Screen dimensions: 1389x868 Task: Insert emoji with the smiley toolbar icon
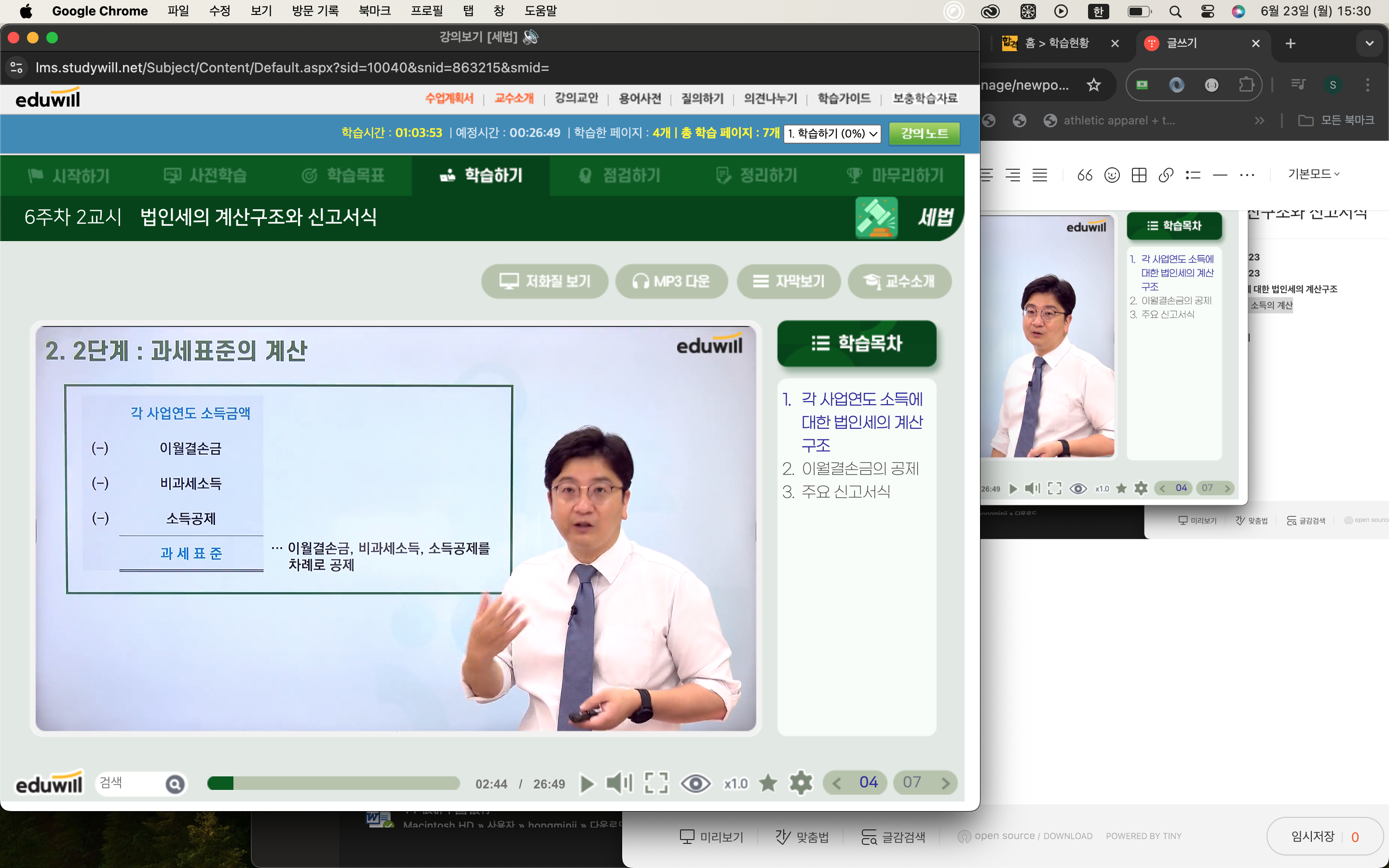(x=1112, y=175)
